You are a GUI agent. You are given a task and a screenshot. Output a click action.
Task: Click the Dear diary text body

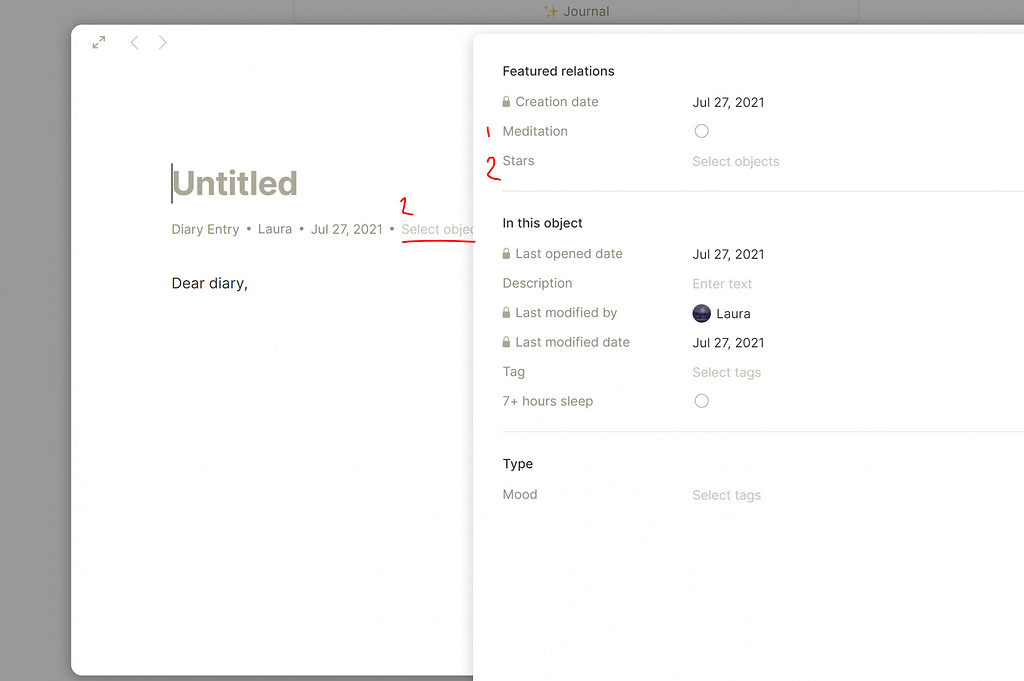pyautogui.click(x=209, y=283)
